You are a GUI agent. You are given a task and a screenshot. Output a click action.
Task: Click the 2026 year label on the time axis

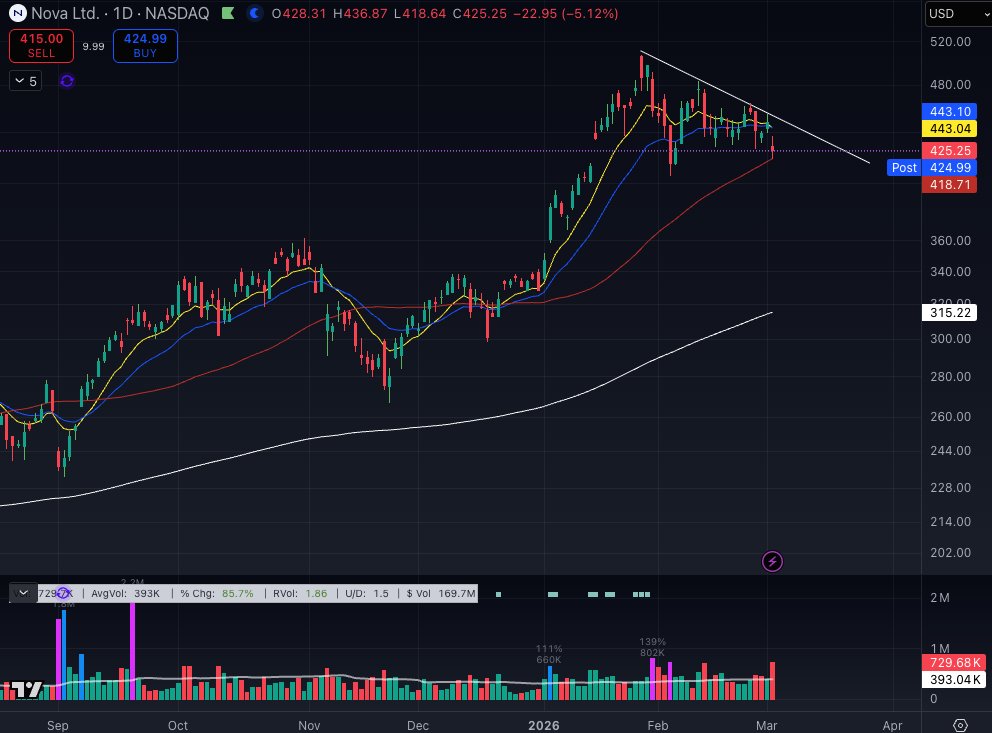tap(543, 725)
